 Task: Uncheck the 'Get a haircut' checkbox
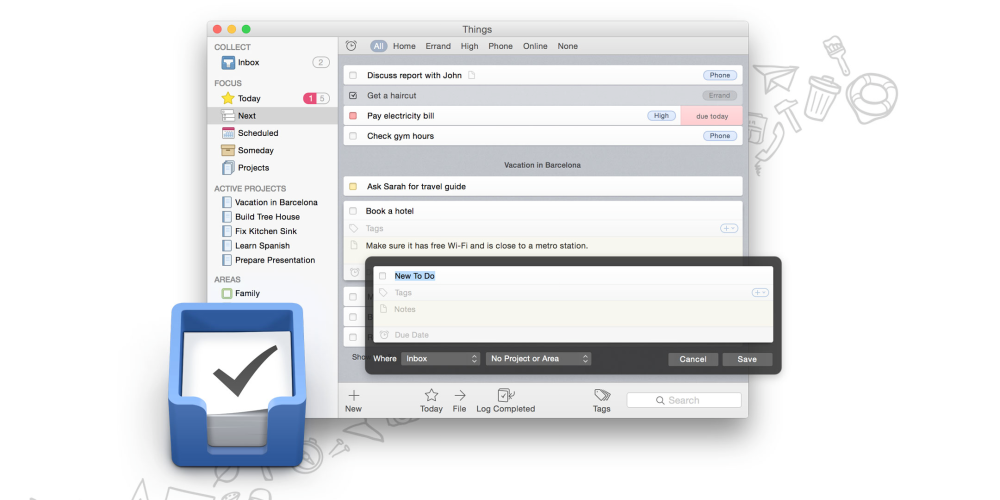pos(352,96)
